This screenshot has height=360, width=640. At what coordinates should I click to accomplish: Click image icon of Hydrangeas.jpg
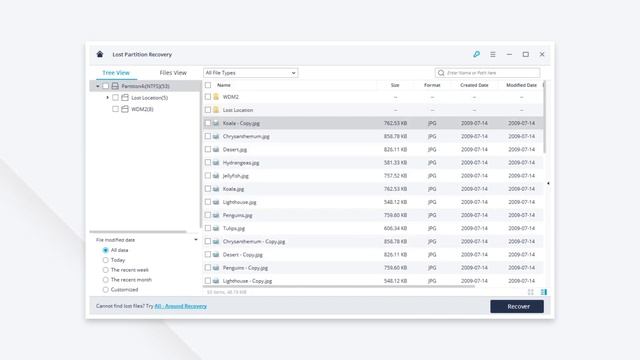coord(216,162)
